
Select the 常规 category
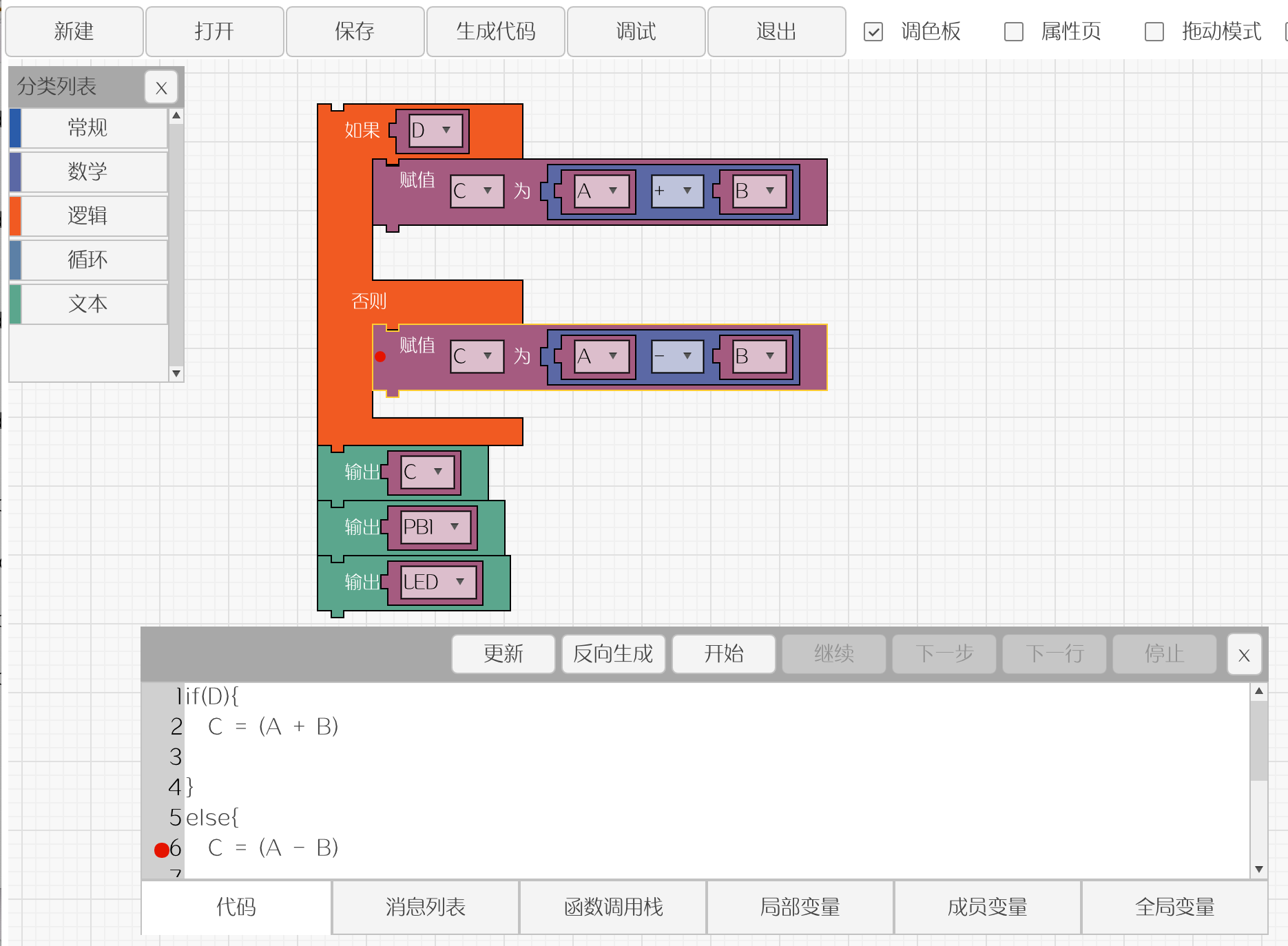tap(88, 128)
